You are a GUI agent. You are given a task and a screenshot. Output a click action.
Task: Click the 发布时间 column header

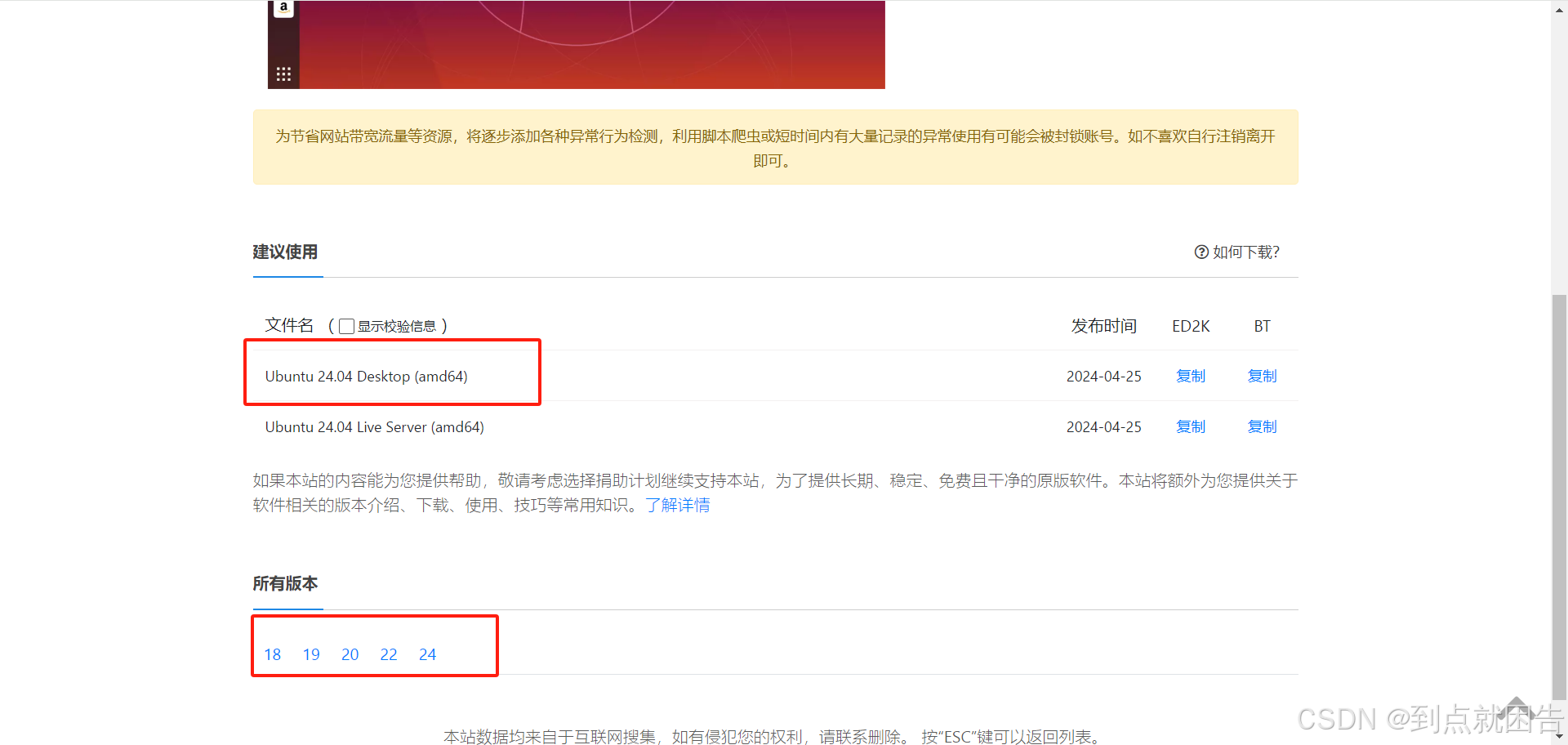tap(1103, 326)
